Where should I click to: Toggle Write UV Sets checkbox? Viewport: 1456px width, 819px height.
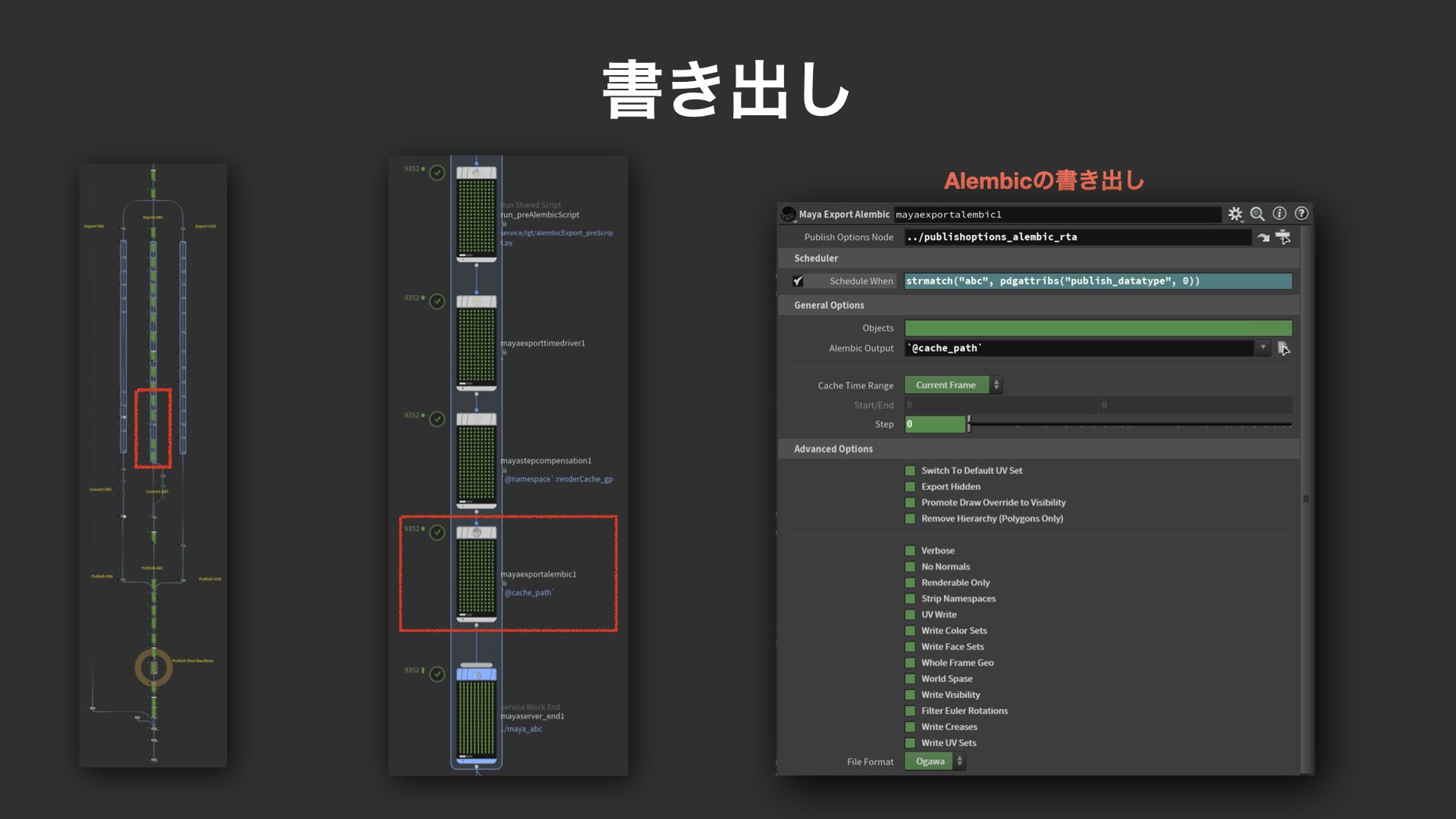click(910, 742)
